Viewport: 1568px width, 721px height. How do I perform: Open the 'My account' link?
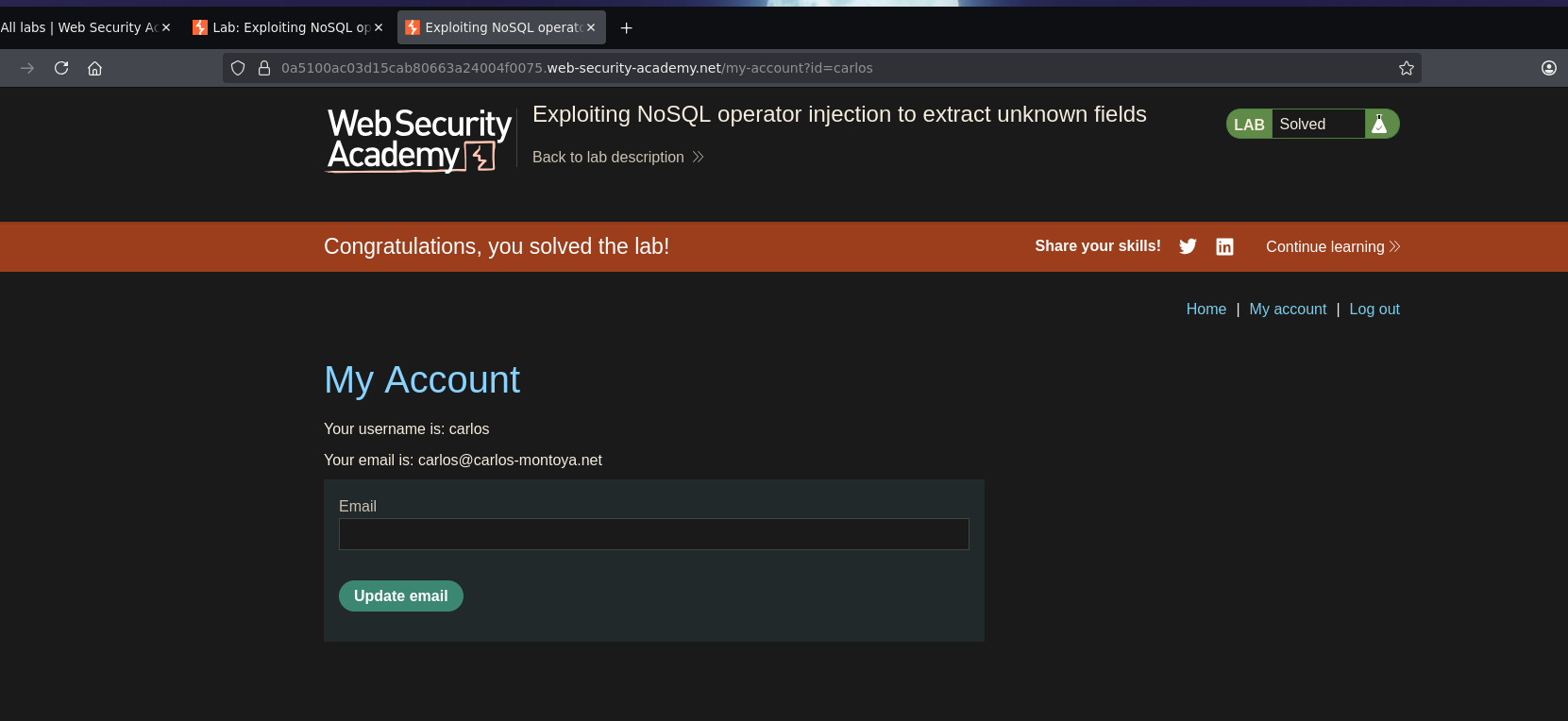point(1288,309)
